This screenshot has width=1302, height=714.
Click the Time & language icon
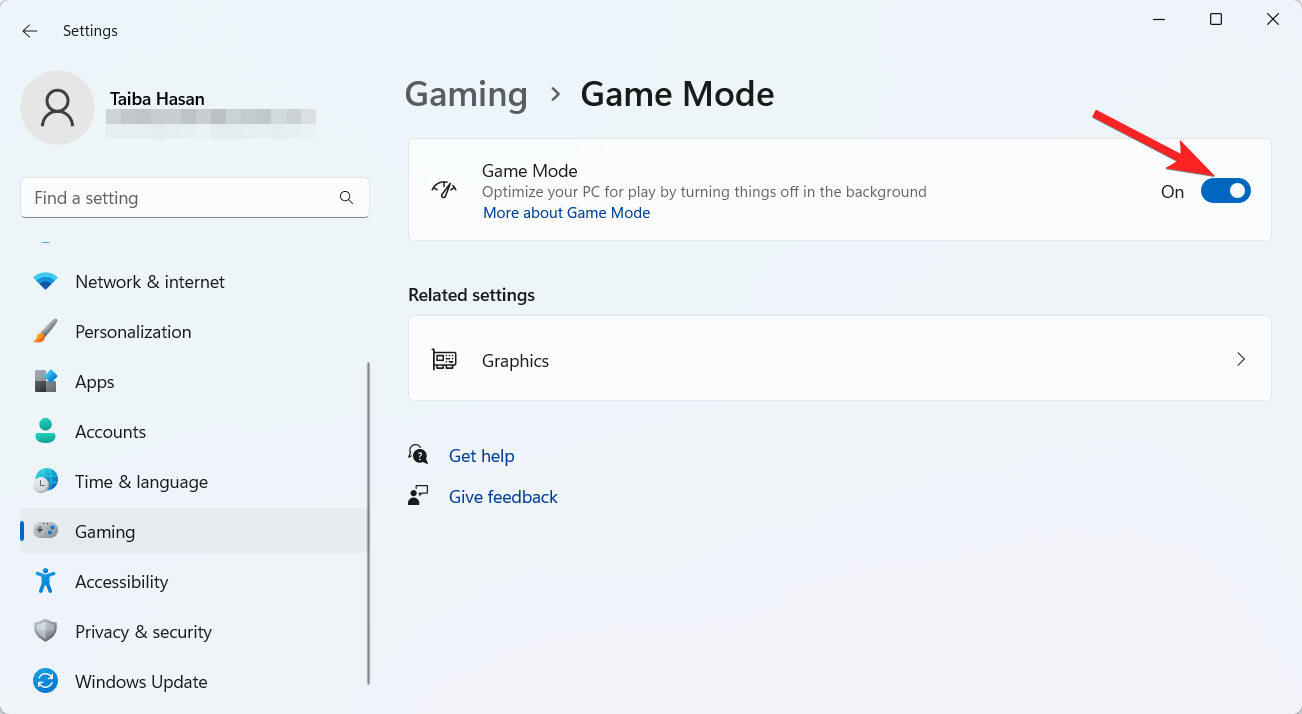[x=46, y=481]
